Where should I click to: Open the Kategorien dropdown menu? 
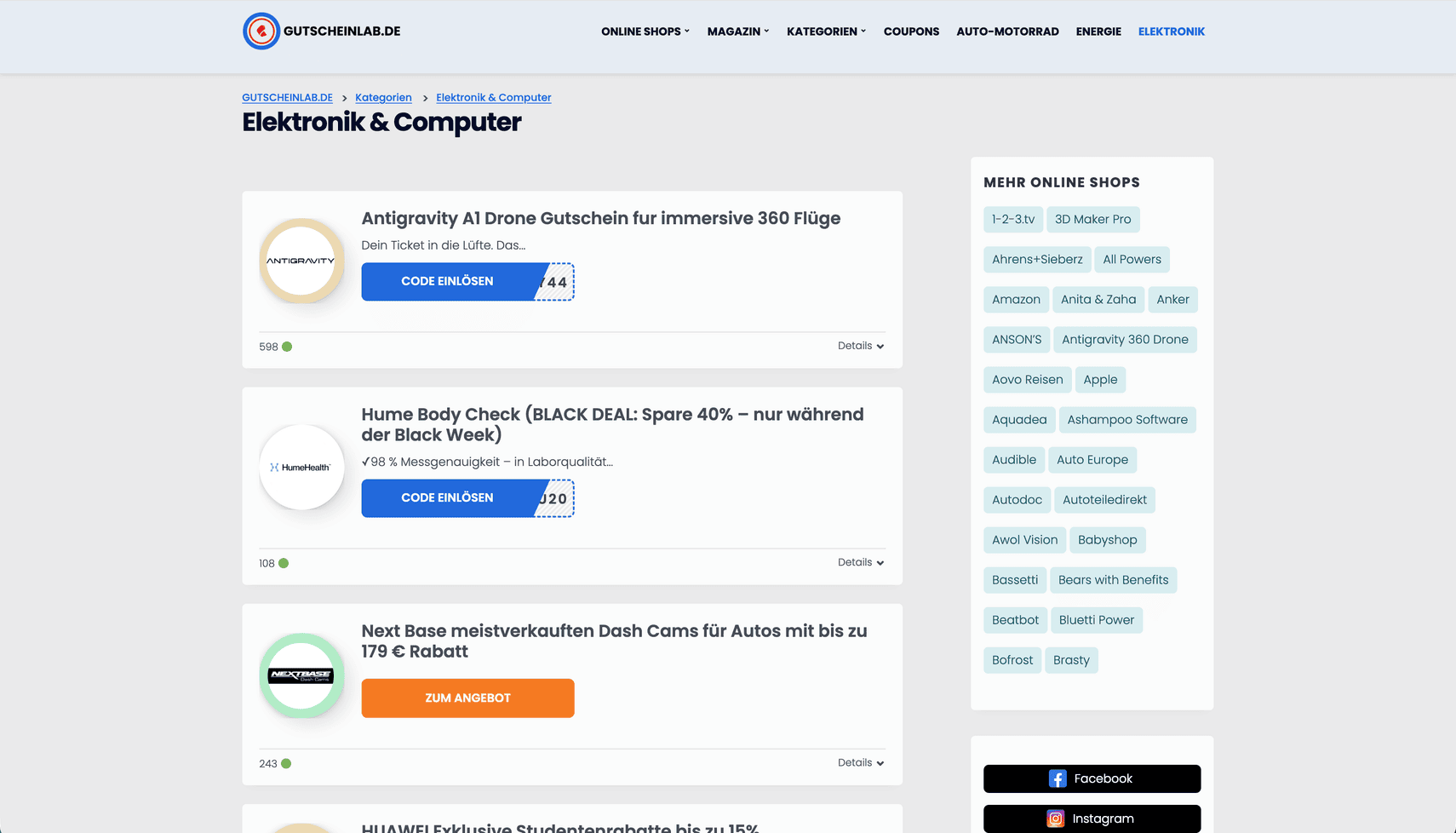point(825,32)
